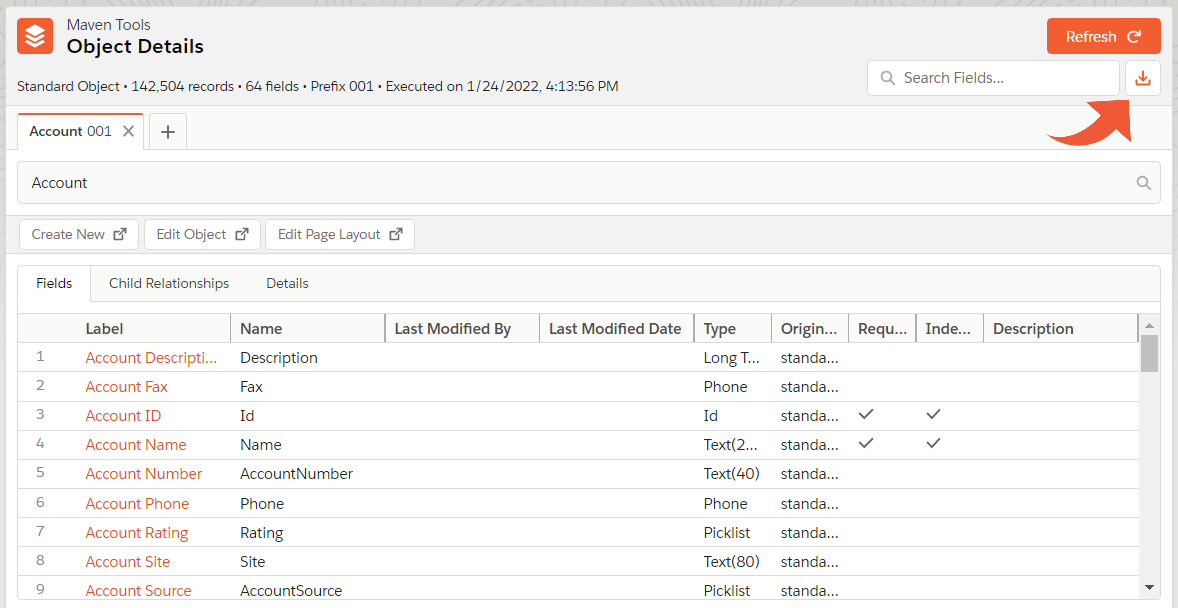1178x608 pixels.
Task: Open the Account Fax field link
Action: (x=126, y=387)
